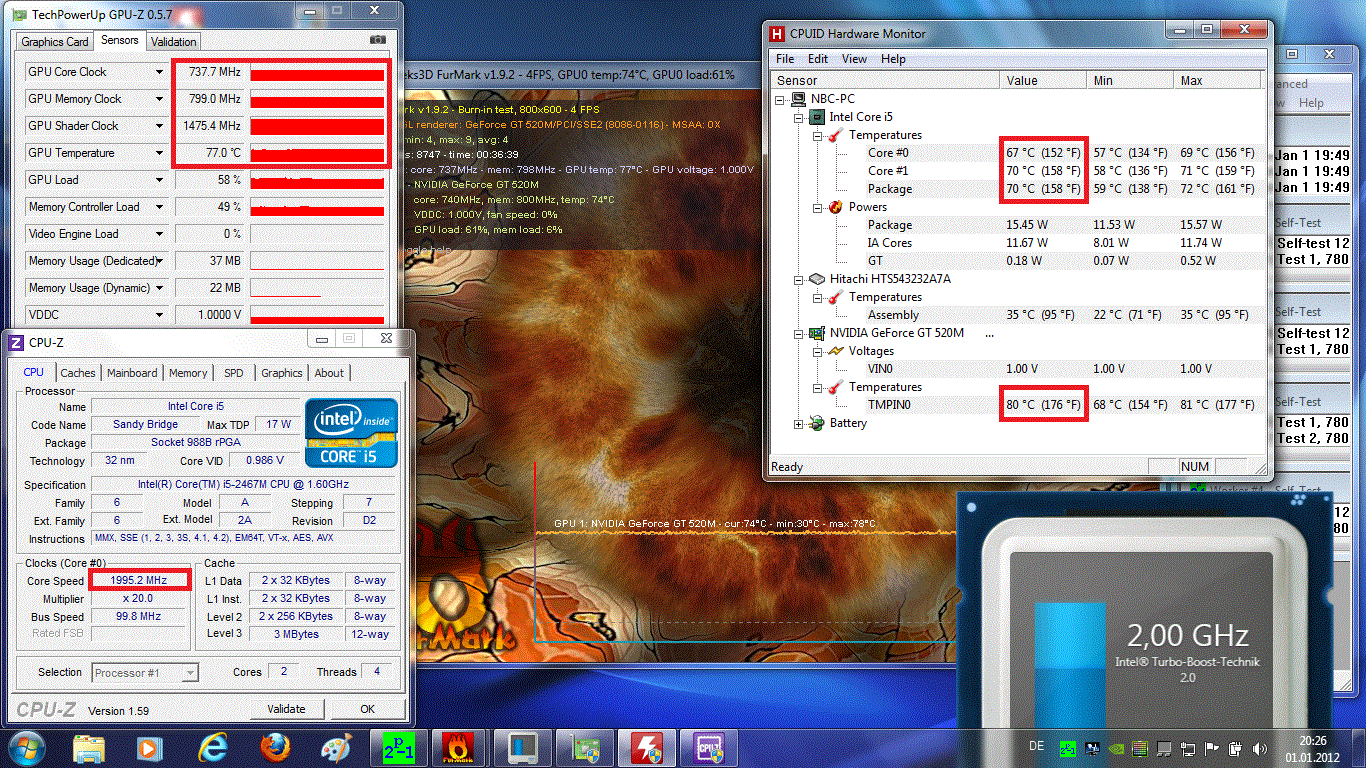The height and width of the screenshot is (768, 1366).
Task: Open the GPU Core Clock sensor dropdown
Action: (159, 72)
